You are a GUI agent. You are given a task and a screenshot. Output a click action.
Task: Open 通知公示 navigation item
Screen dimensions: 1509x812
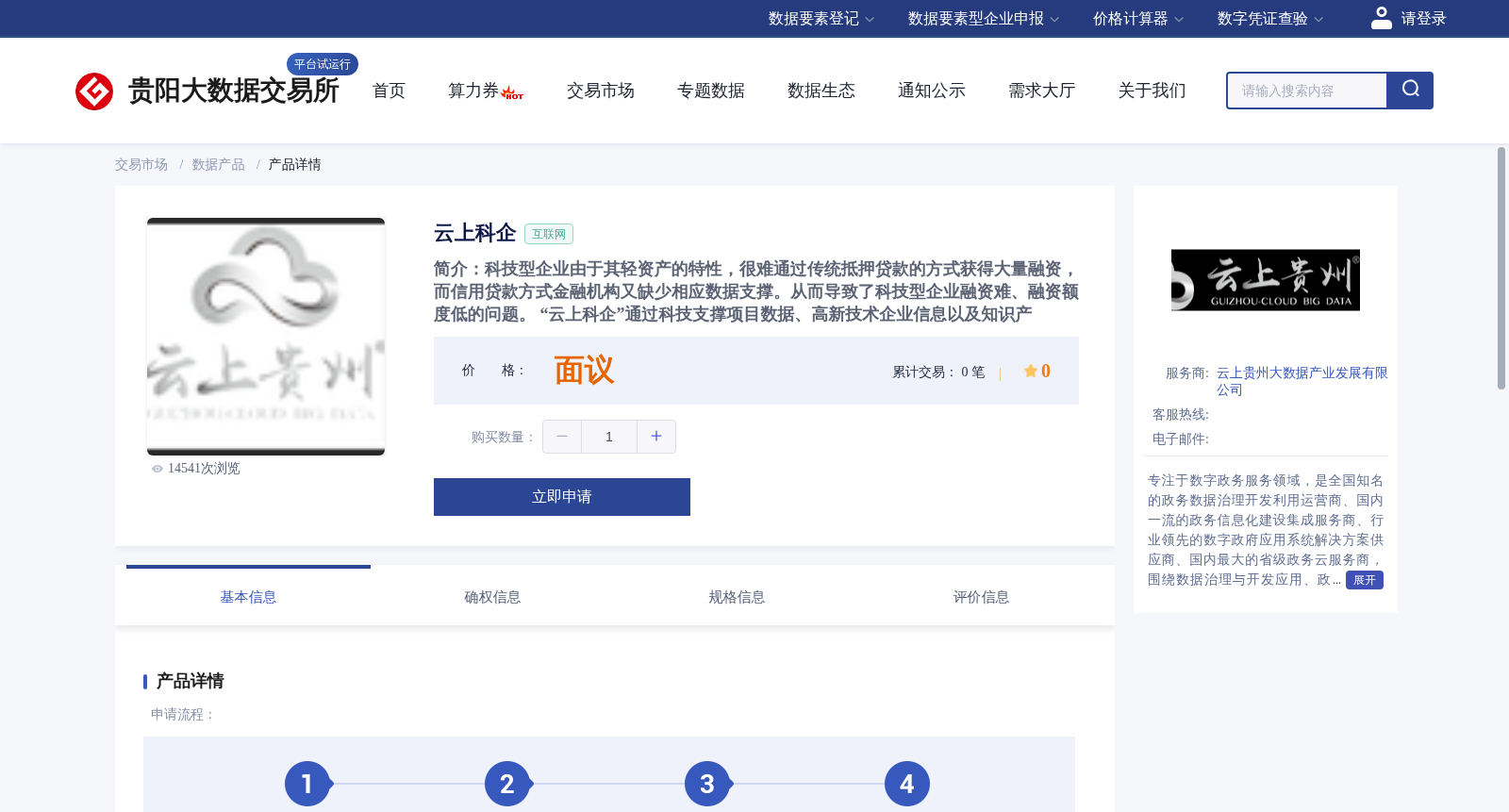pos(932,91)
